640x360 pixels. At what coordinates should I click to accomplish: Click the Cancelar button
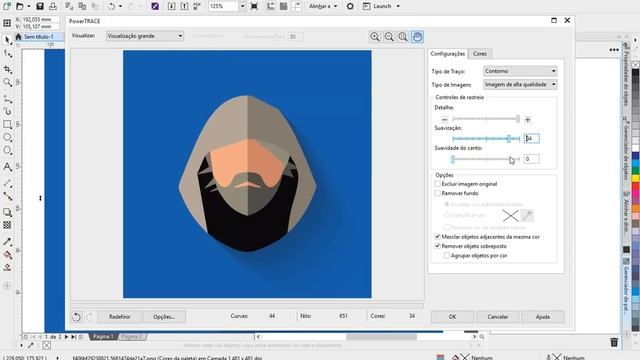[498, 317]
